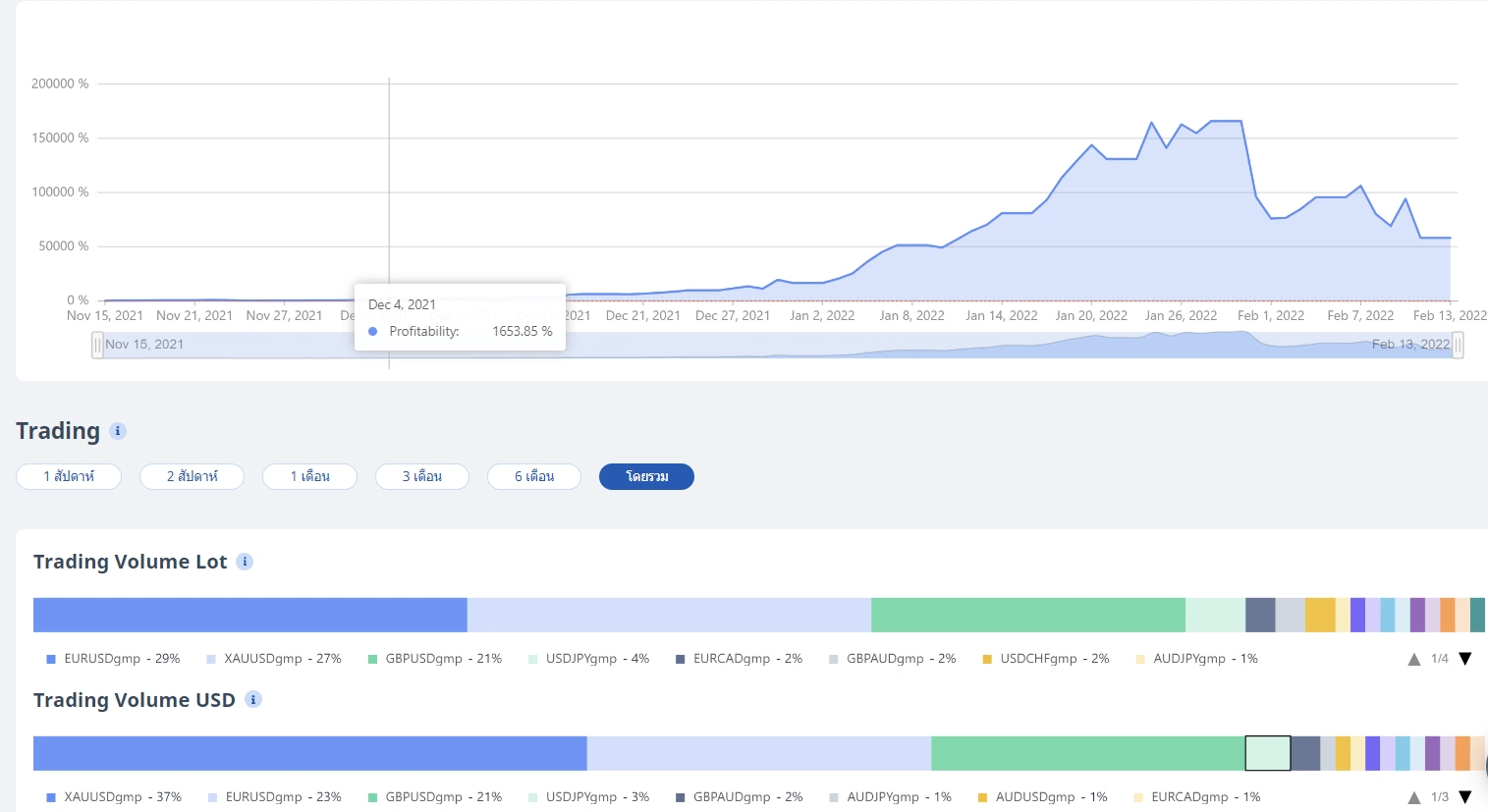
Task: Toggle XAUUSDgmp - 27% in Lot legend
Action: click(274, 659)
